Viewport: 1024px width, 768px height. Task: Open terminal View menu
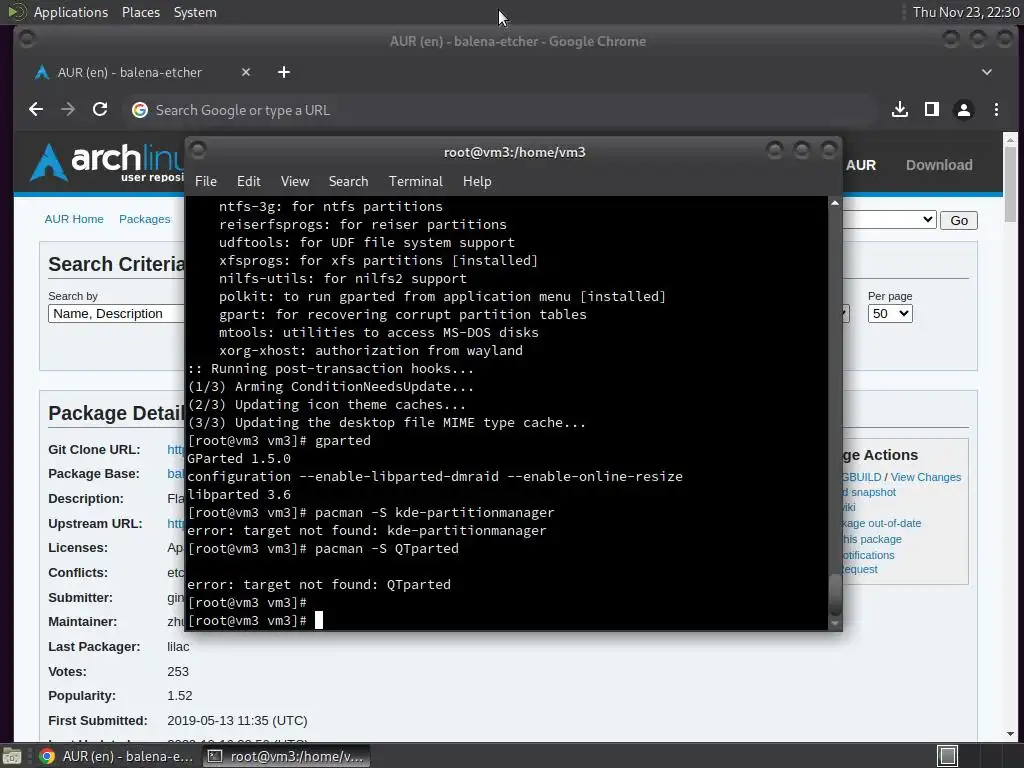pos(295,182)
